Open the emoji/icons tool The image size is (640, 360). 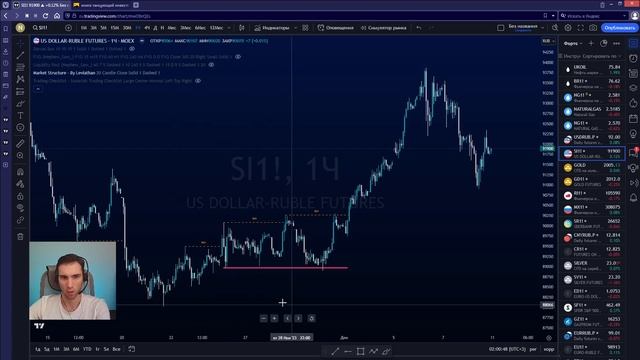[20, 128]
